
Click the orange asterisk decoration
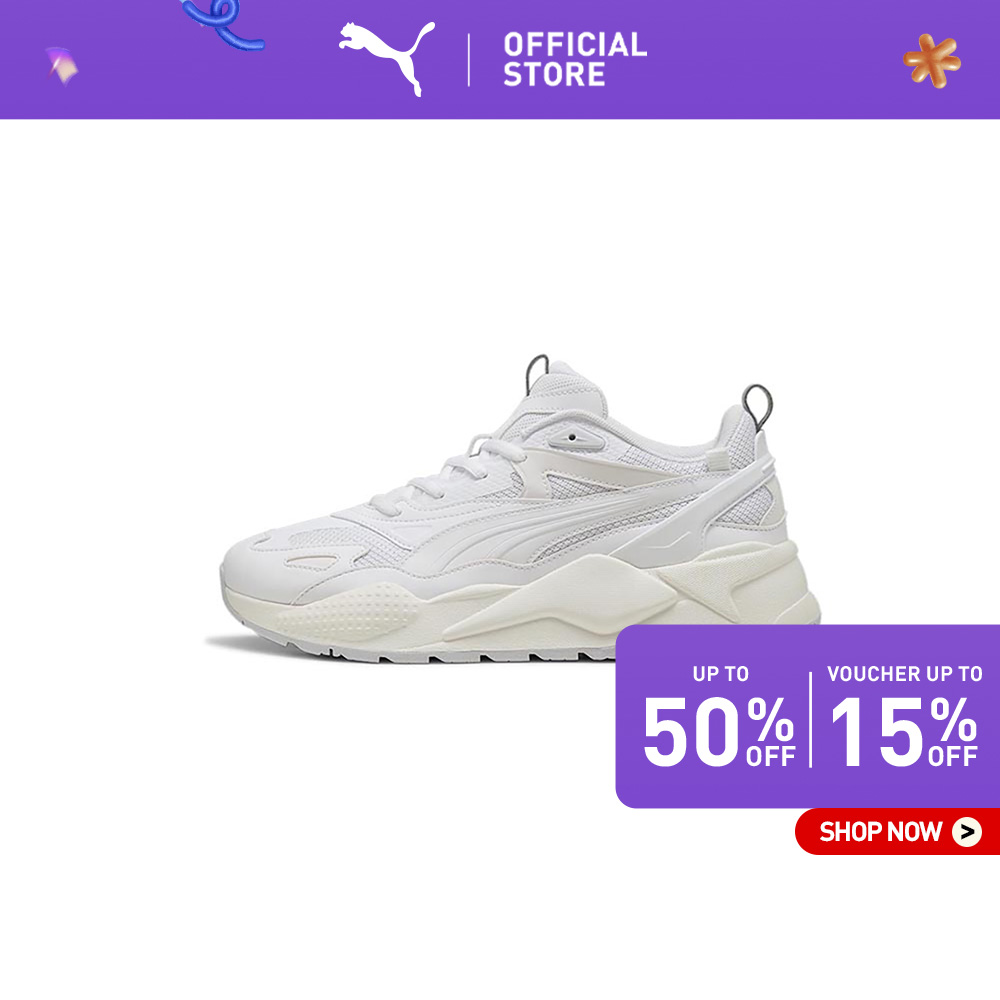point(932,61)
